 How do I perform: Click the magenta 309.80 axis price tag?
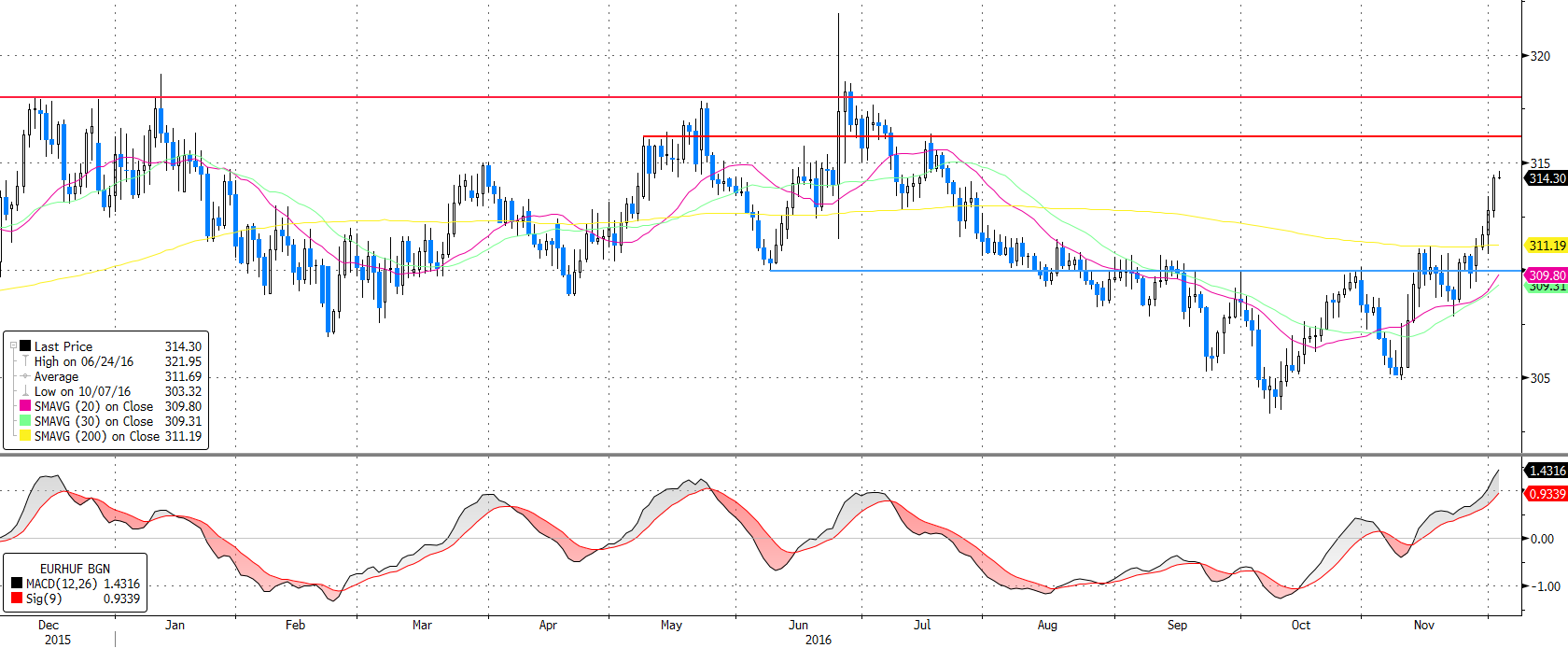coord(1547,275)
